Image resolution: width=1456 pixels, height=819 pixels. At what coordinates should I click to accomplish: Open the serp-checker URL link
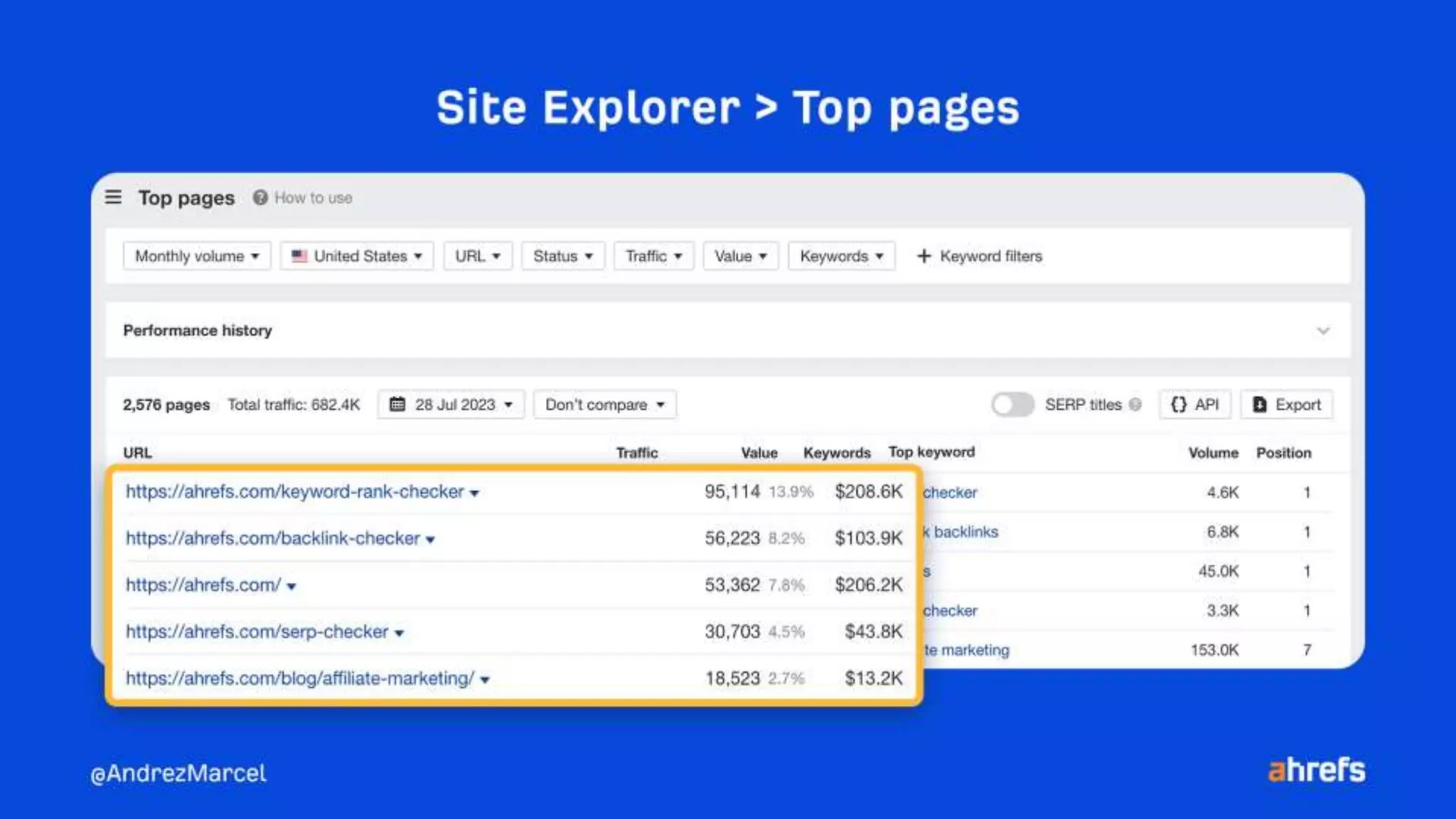(x=257, y=631)
